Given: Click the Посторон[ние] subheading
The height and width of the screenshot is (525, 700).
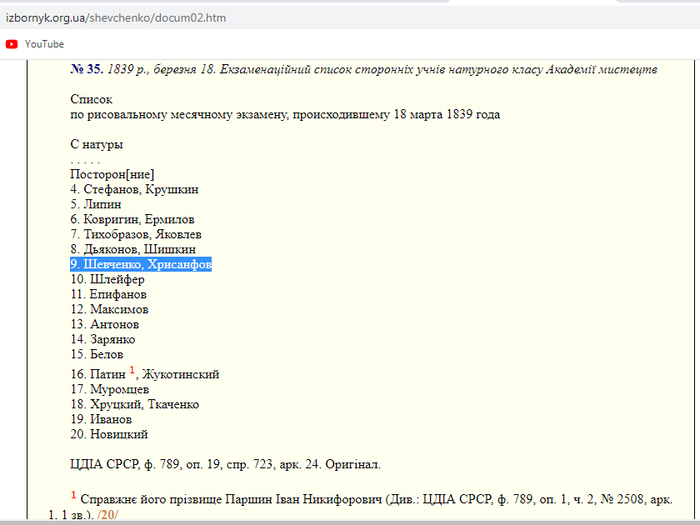Looking at the screenshot, I should pyautogui.click(x=112, y=174).
